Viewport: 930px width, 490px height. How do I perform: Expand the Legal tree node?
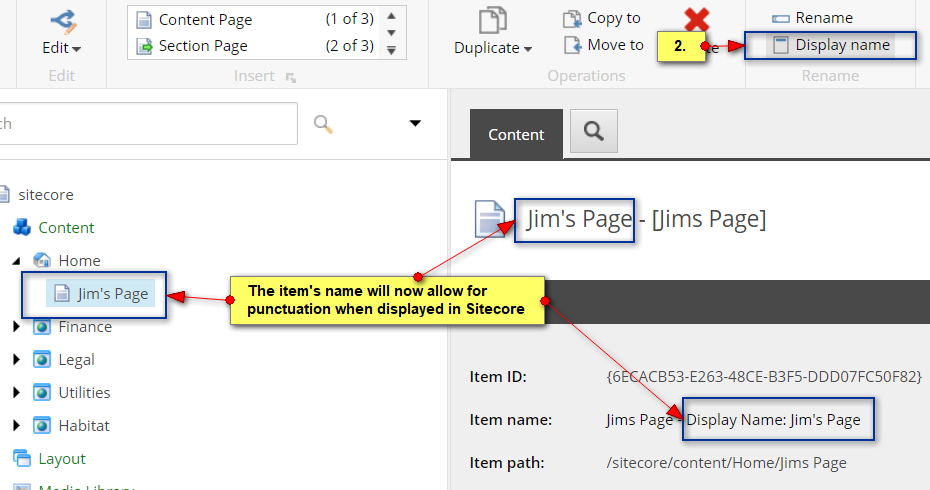tap(17, 359)
